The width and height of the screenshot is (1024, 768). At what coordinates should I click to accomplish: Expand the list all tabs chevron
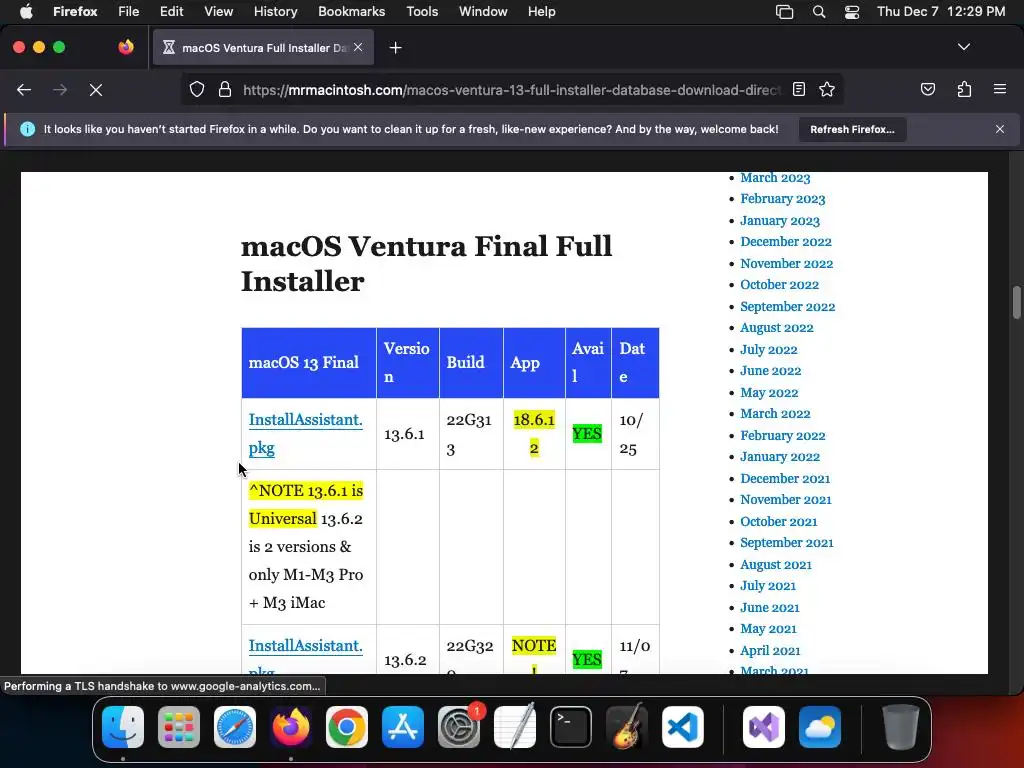pyautogui.click(x=964, y=47)
